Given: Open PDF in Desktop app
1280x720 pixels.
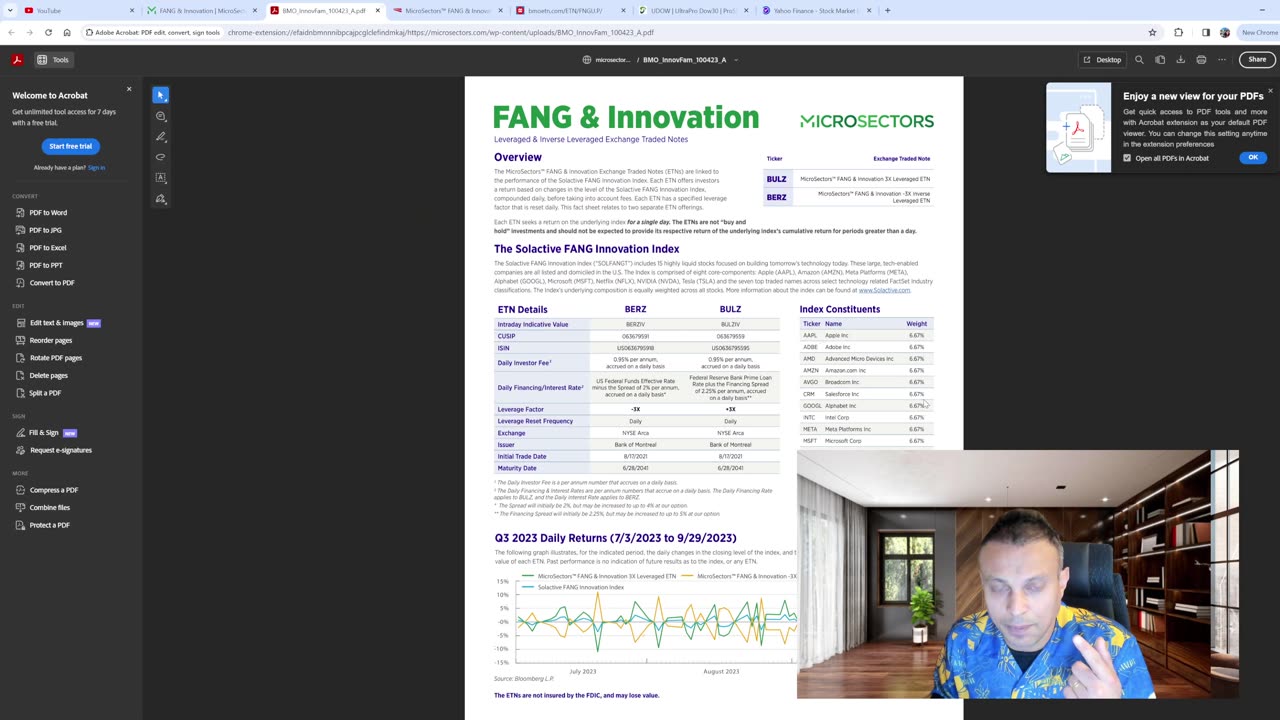Looking at the screenshot, I should (1102, 60).
